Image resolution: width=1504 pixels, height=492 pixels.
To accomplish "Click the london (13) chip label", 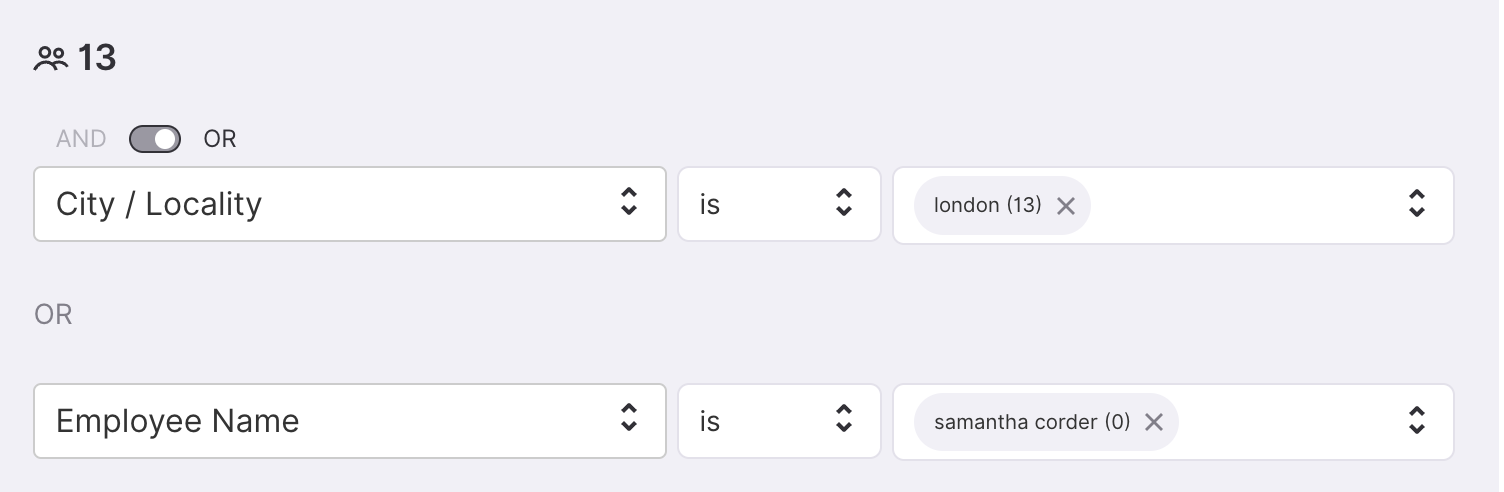I will 988,205.
